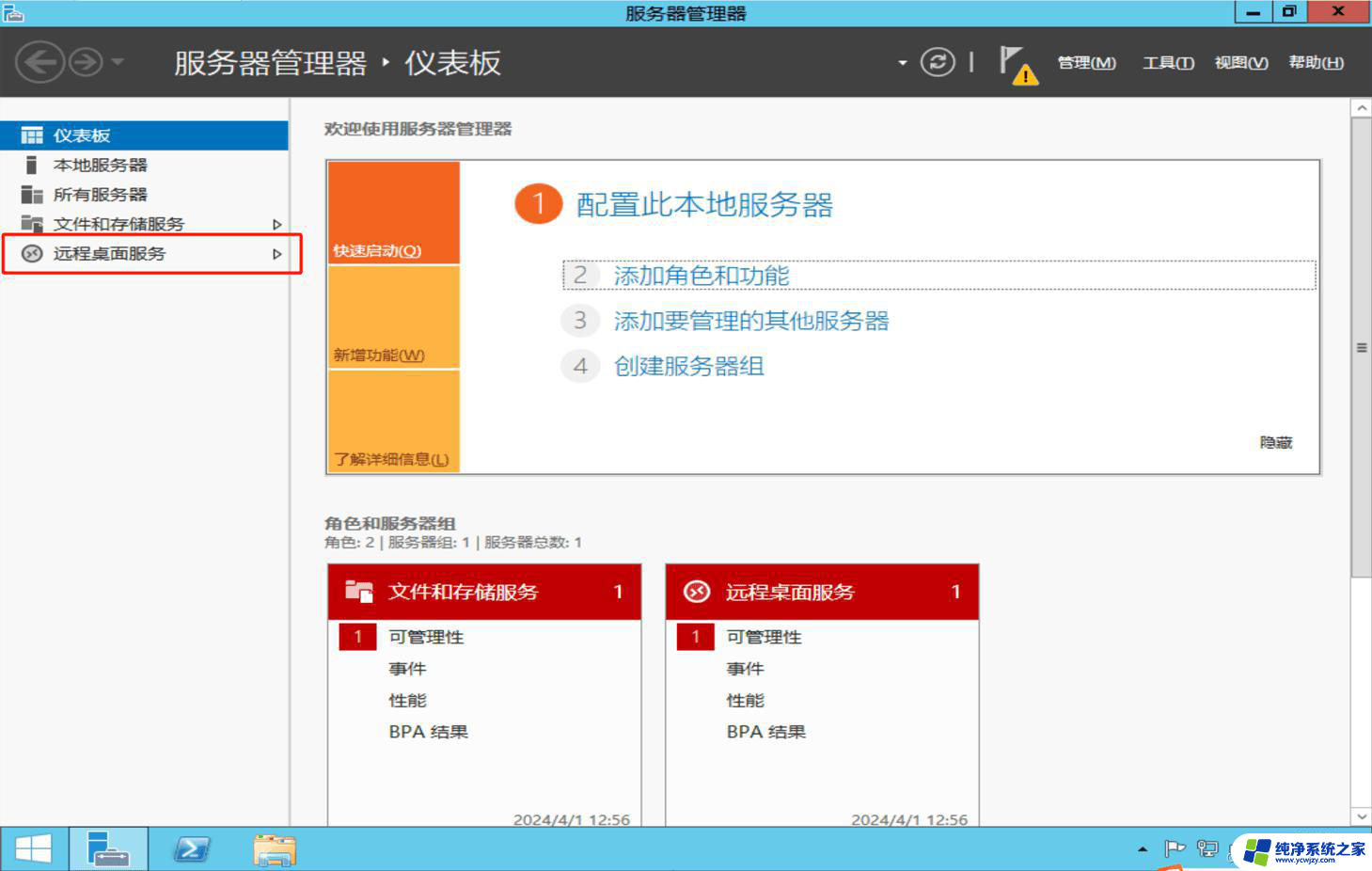The image size is (1372, 871).
Task: Click the vertical scrollbar thumb
Action: pos(1361,347)
